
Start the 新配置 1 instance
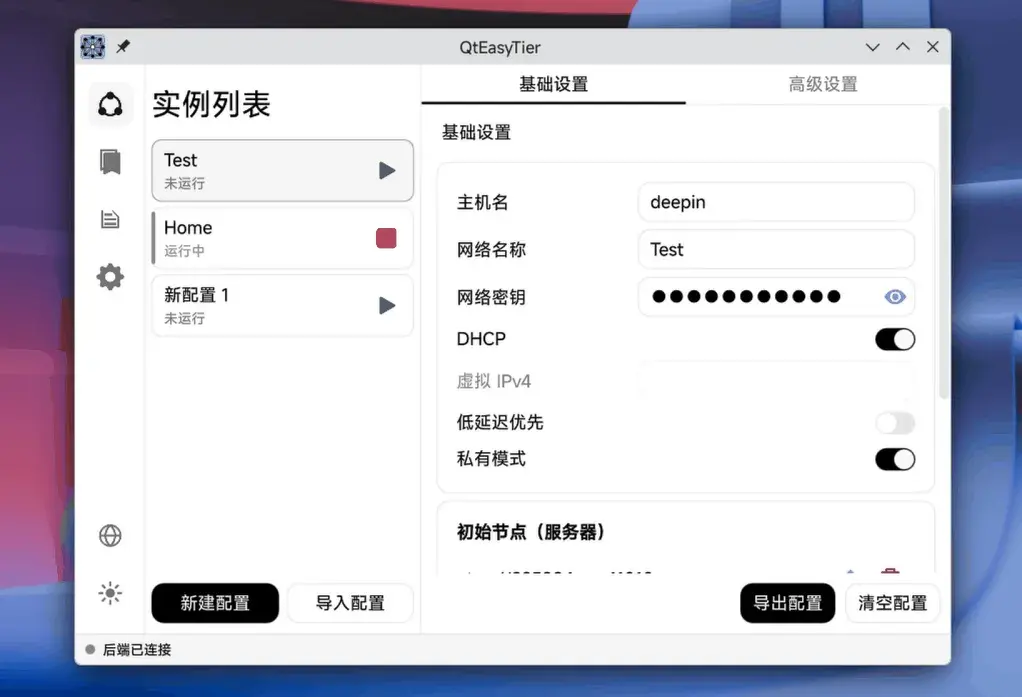(387, 305)
